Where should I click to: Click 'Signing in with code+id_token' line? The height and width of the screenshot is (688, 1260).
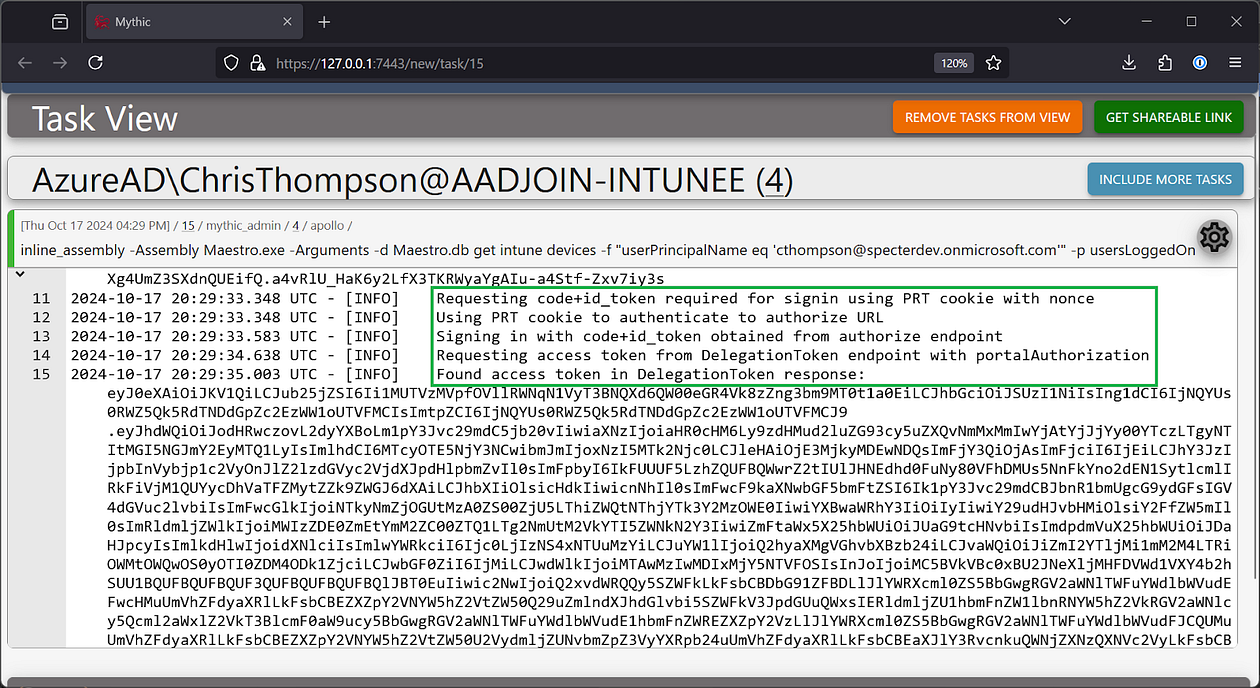pos(719,336)
